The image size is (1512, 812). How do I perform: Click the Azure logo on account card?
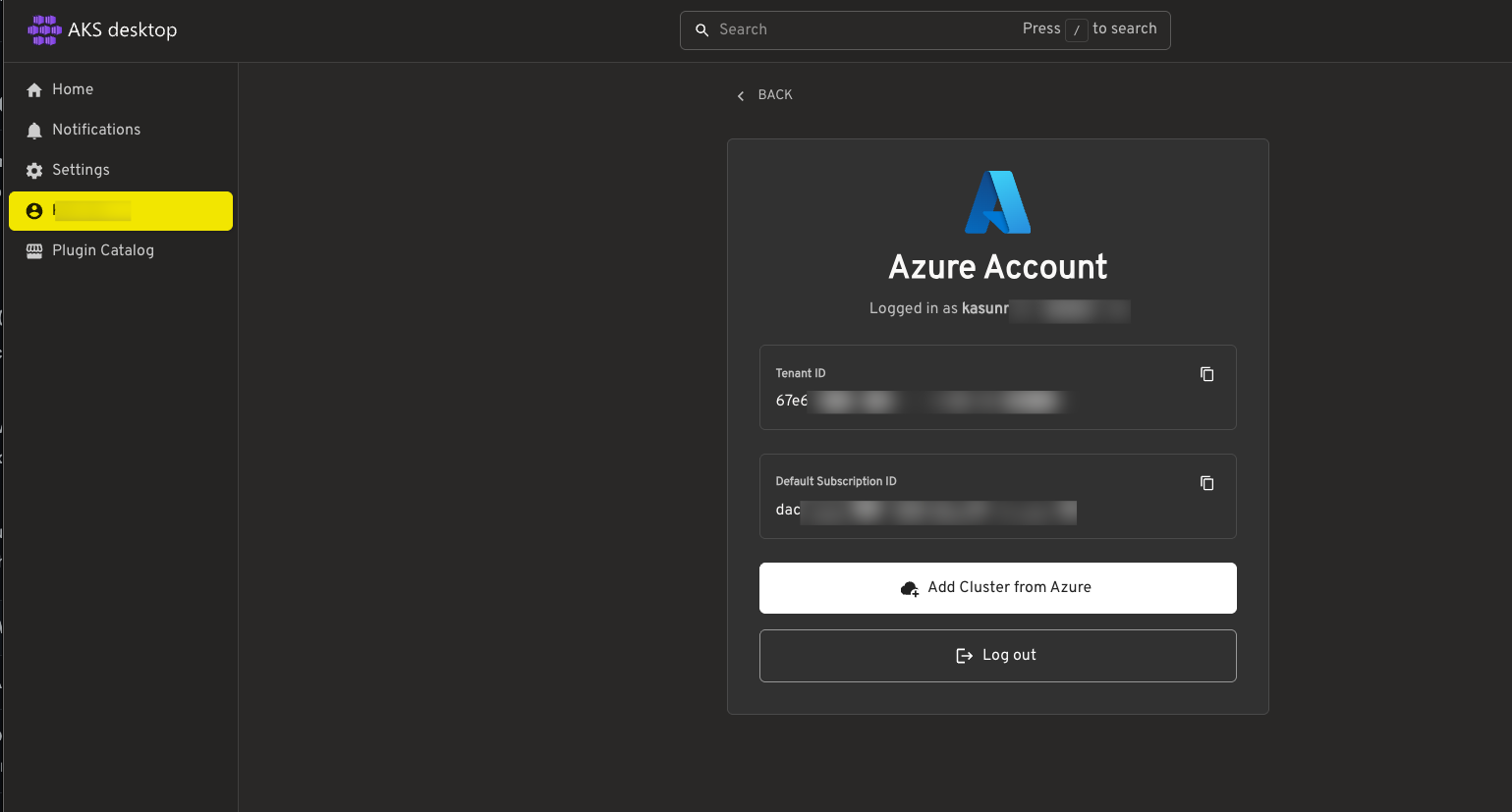(x=998, y=202)
